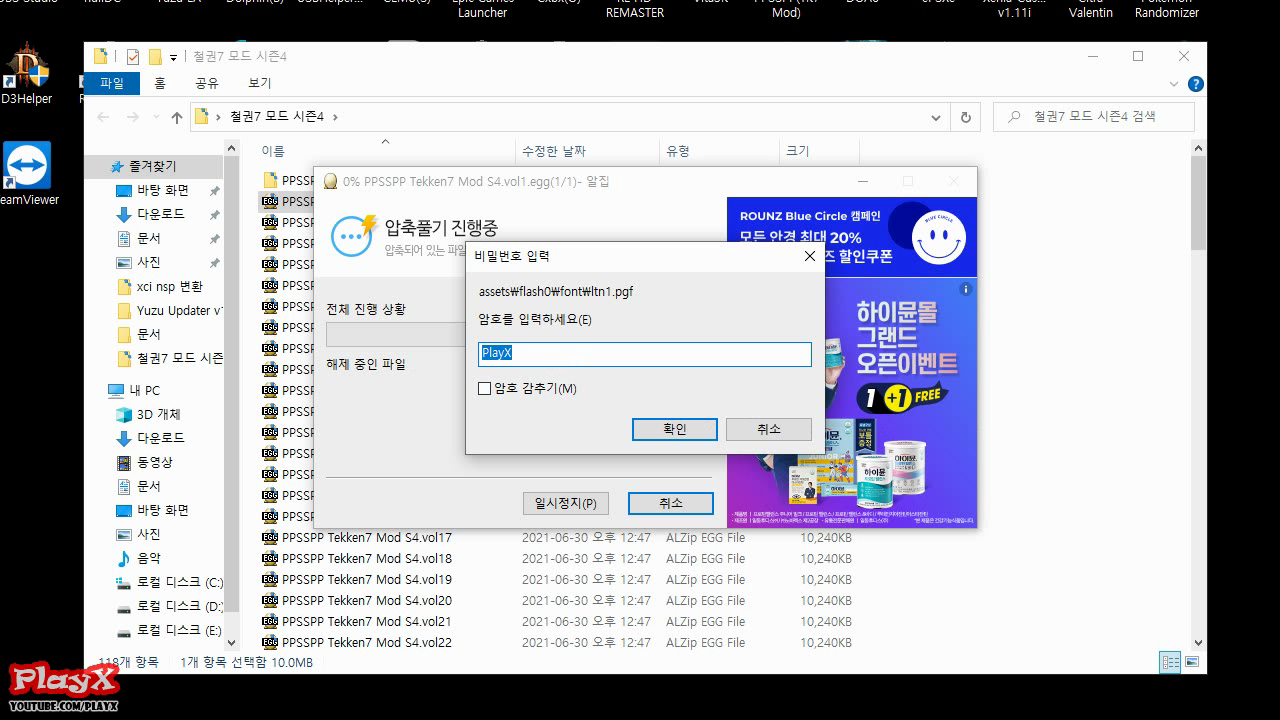The width and height of the screenshot is (1280, 720).
Task: Open the quick access toolbar customize dropdown
Action: click(x=174, y=57)
